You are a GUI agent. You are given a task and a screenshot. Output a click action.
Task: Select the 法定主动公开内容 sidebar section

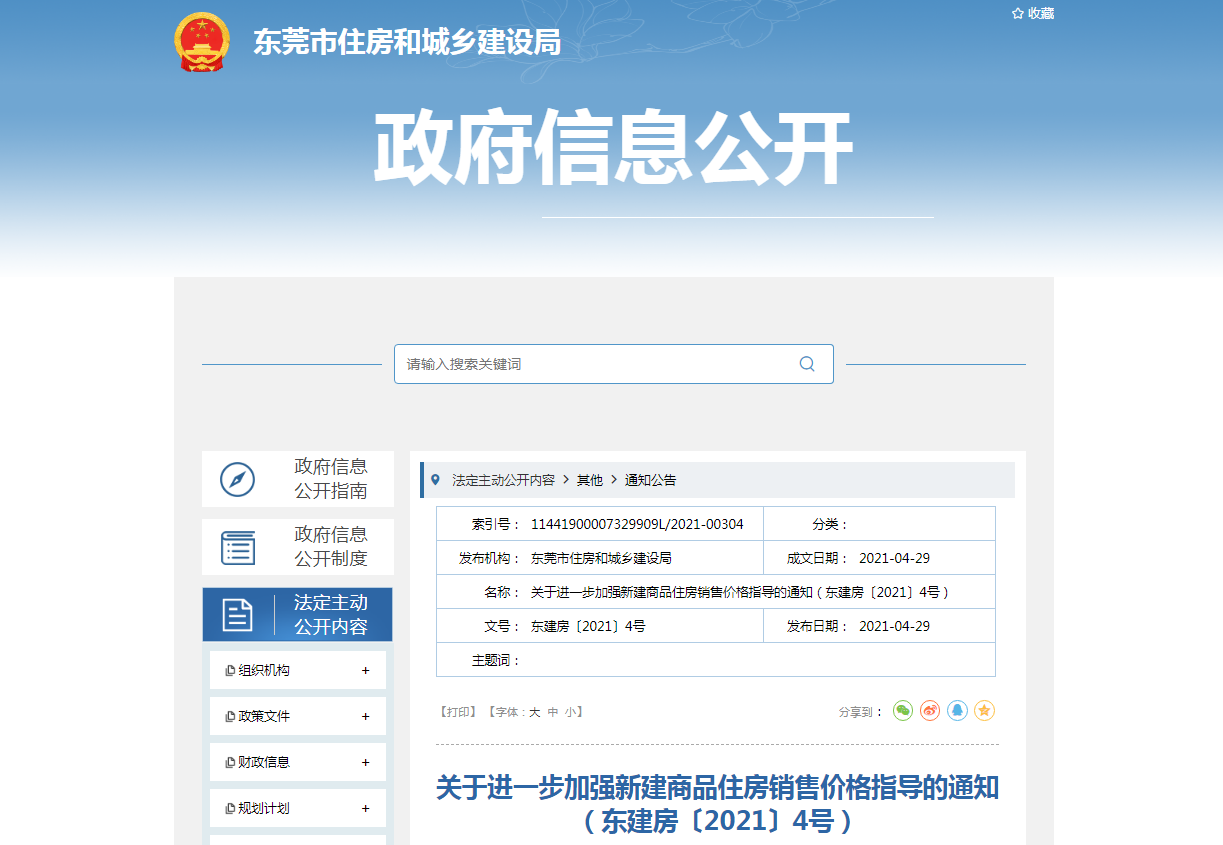tap(297, 615)
